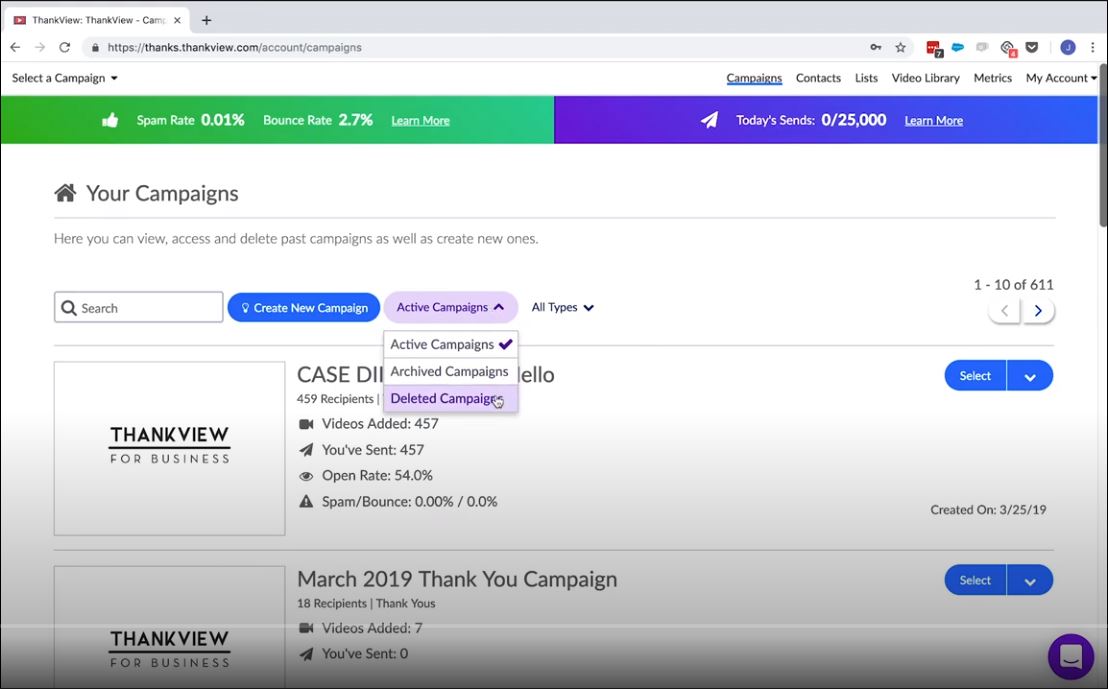
Task: Click the thumbs-up icon next to Spam Rate
Action: tap(110, 119)
